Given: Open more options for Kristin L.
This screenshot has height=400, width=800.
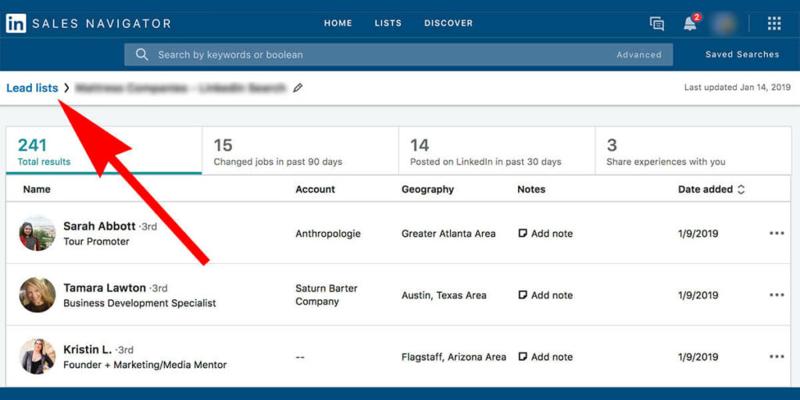Looking at the screenshot, I should 776,357.
